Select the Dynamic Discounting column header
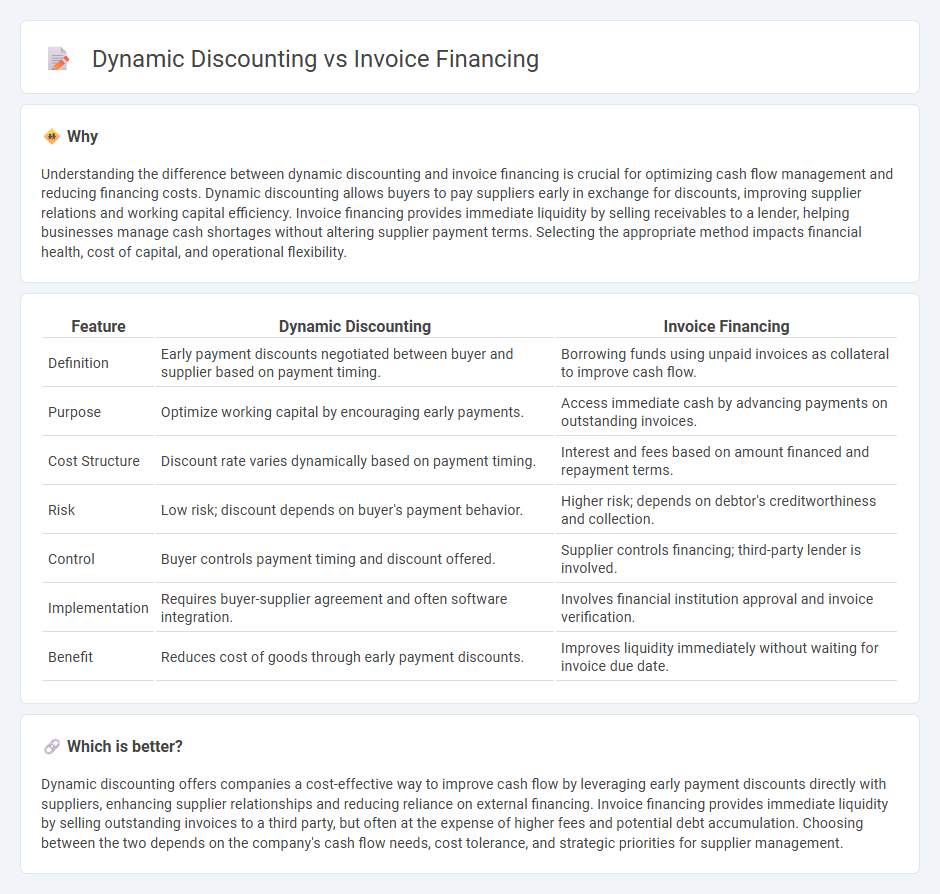 click(355, 326)
